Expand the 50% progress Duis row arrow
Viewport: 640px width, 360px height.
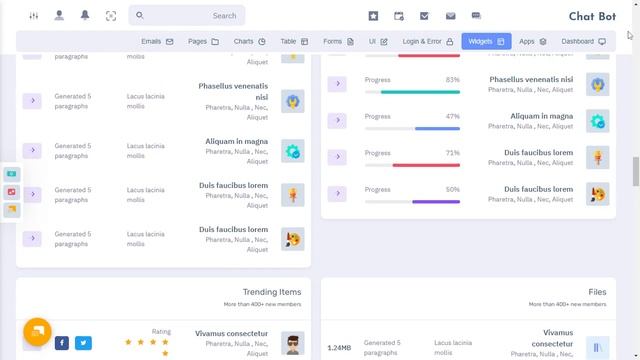click(337, 193)
